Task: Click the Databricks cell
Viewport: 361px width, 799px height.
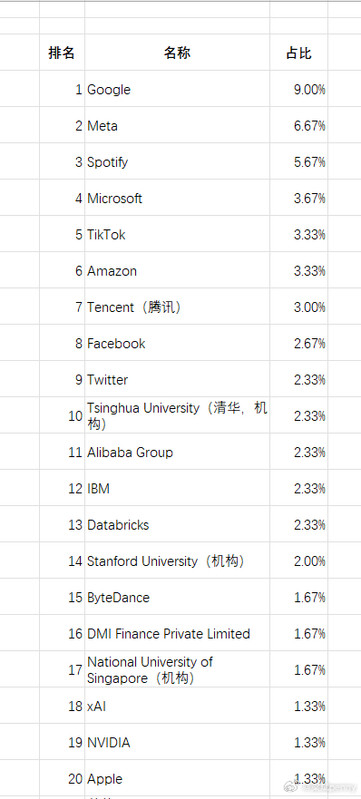Action: point(177,524)
